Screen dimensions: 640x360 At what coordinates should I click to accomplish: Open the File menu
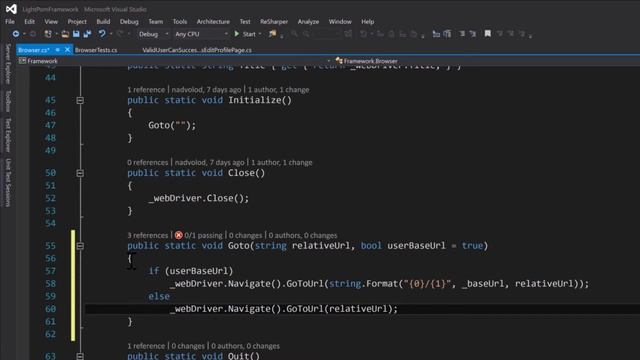click(x=10, y=22)
